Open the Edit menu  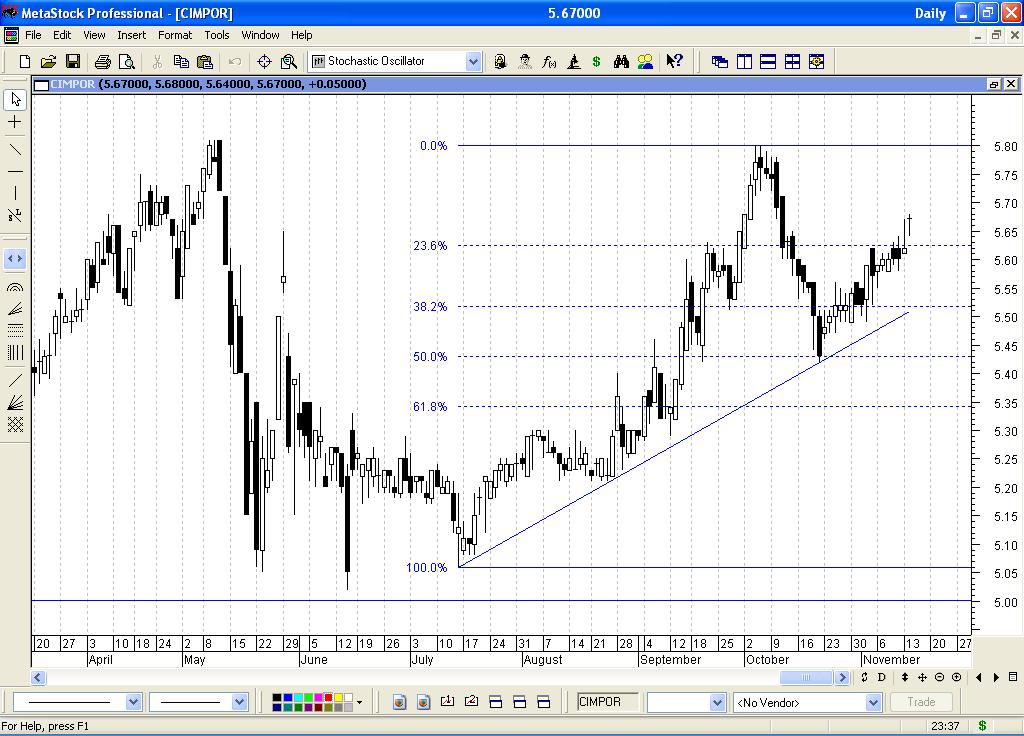(62, 35)
